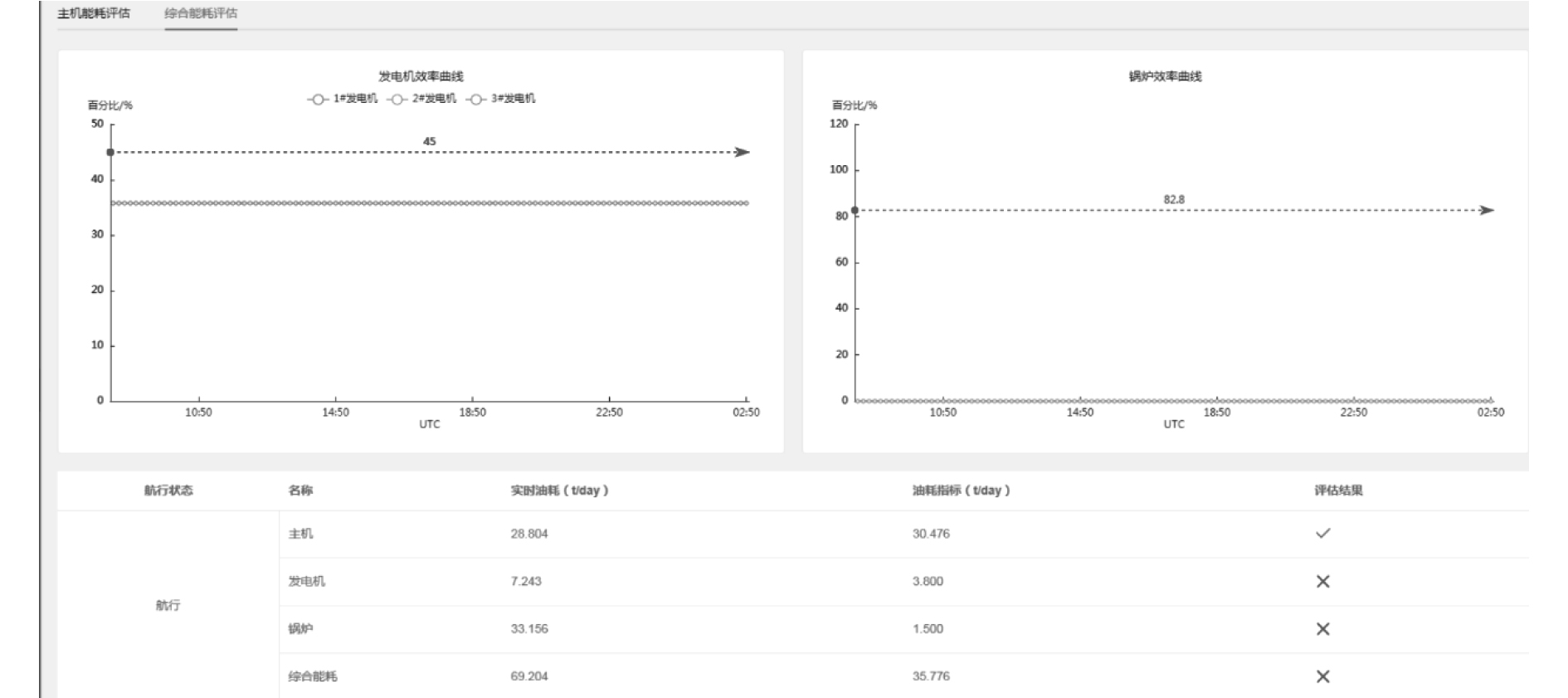Click 锅炉效率曲线 chart title
Image resolution: width=1568 pixels, height=698 pixels.
click(x=1165, y=76)
